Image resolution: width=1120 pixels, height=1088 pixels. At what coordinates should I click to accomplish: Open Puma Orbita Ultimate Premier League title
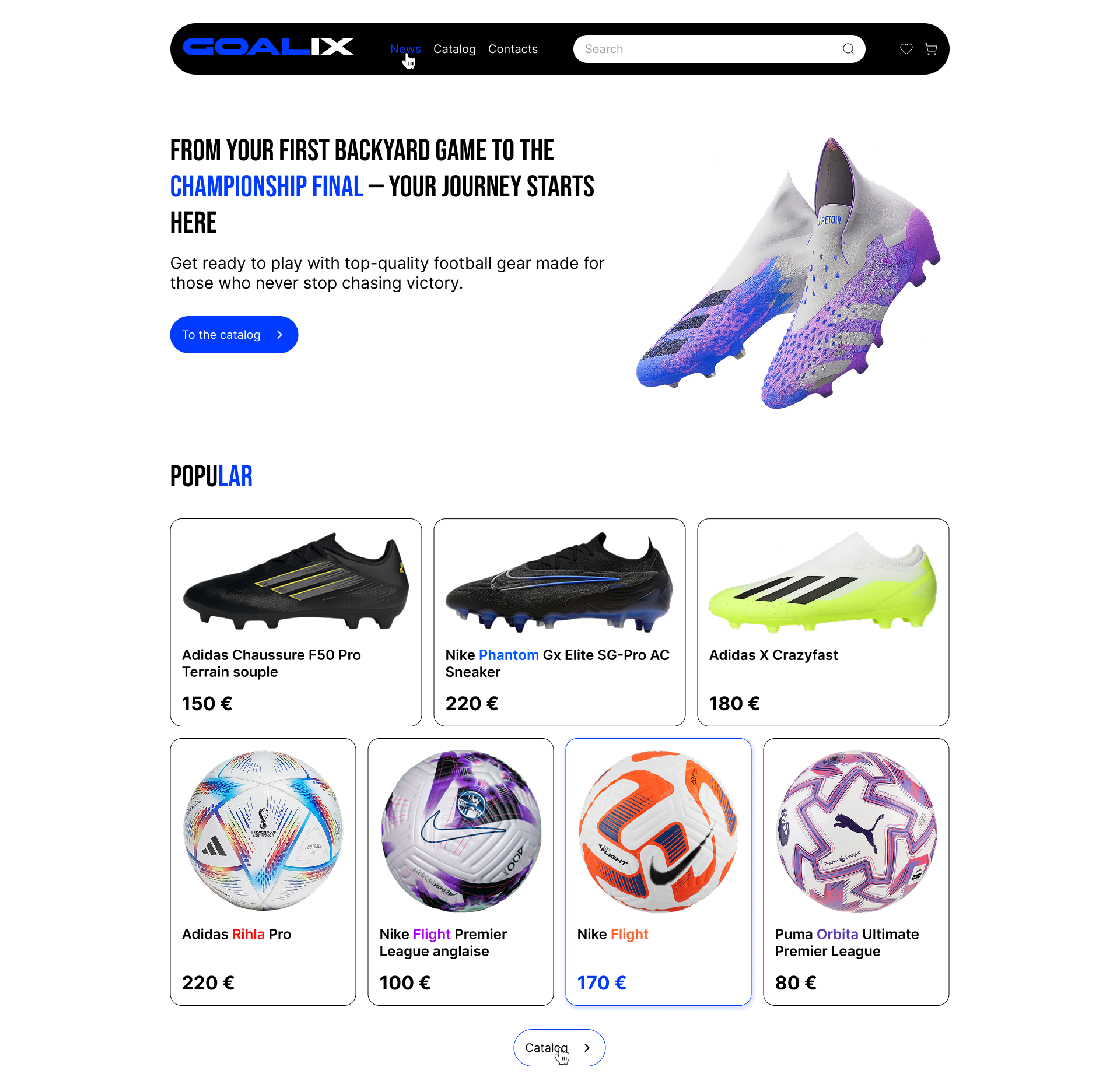click(x=847, y=943)
